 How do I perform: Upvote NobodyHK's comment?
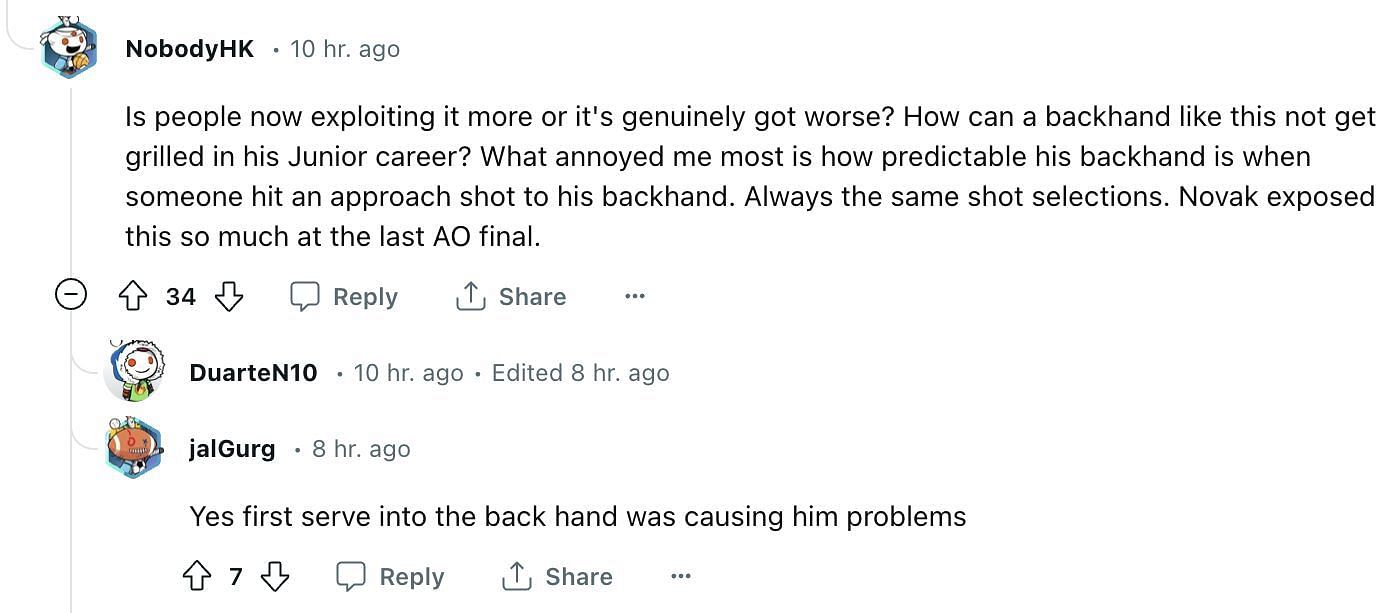[133, 296]
